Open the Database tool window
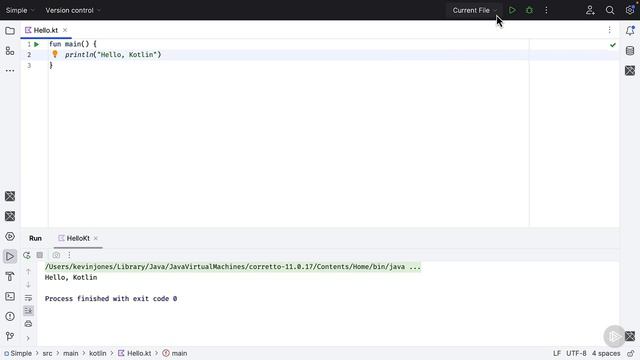This screenshot has height=360, width=640. tap(630, 51)
